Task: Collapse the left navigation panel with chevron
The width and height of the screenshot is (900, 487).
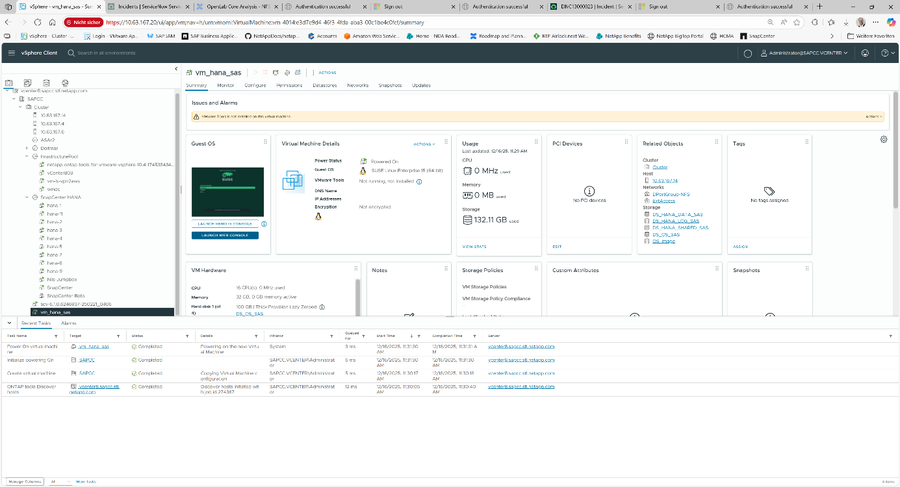Action: coord(176,69)
